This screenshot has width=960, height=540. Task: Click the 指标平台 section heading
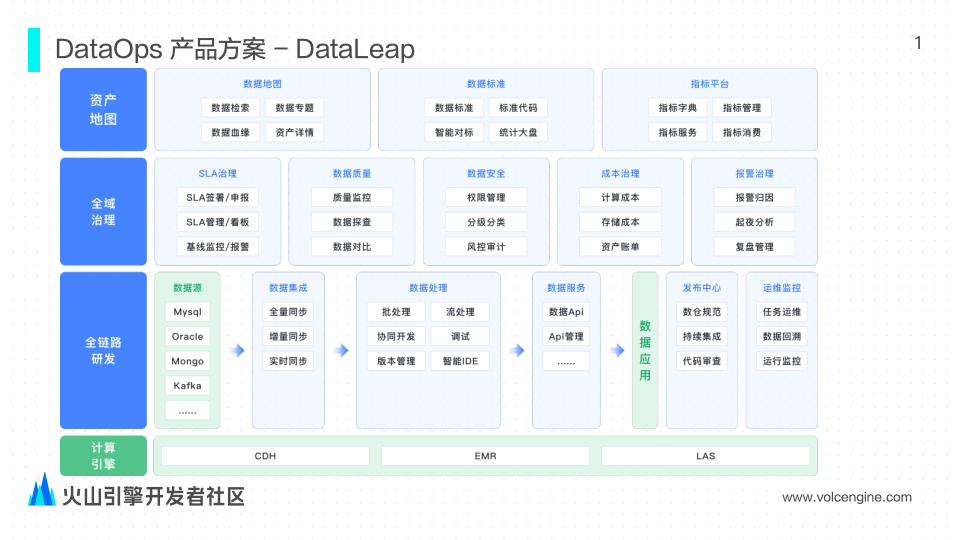710,84
